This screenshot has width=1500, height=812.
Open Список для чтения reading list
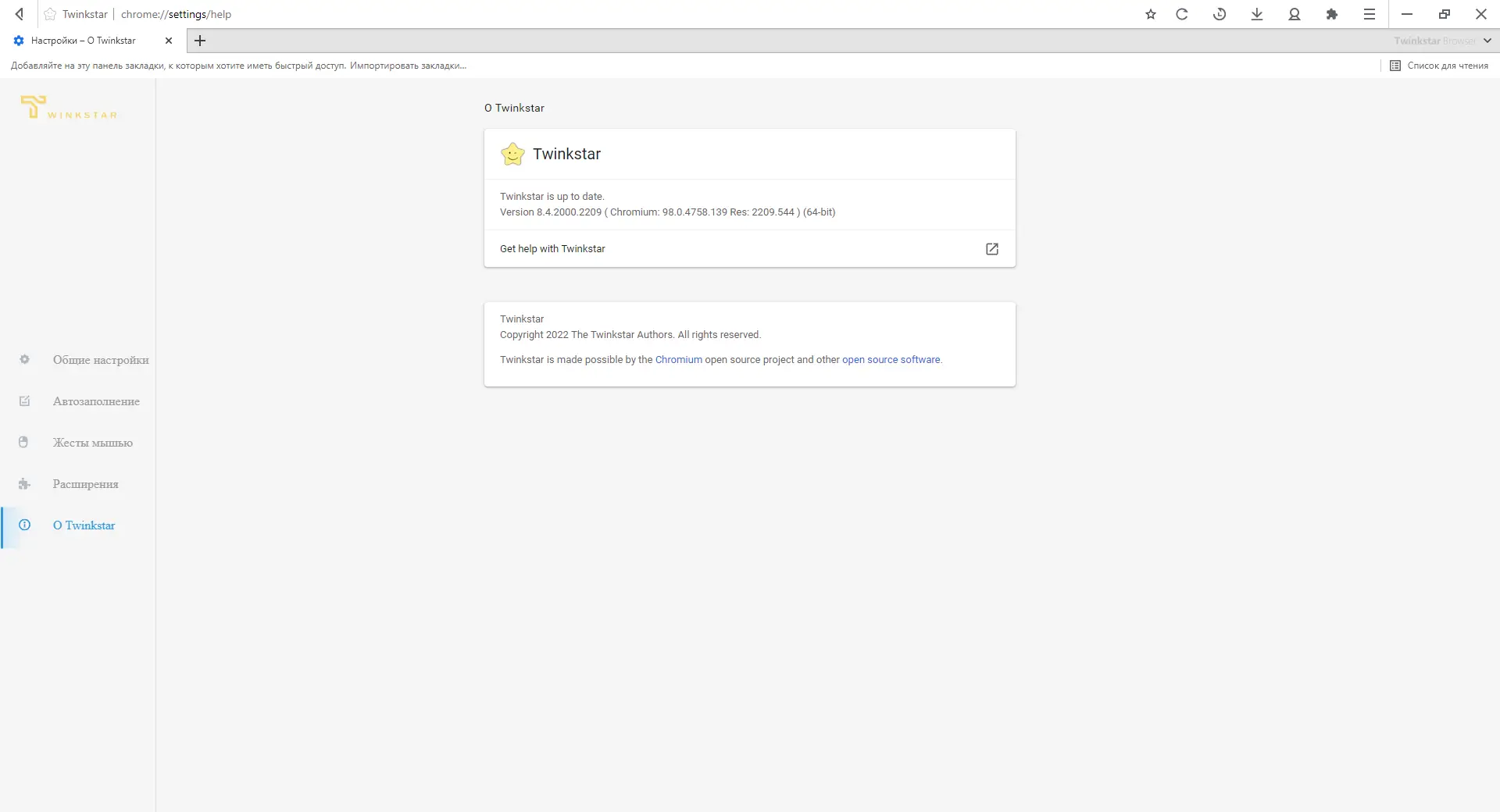click(x=1439, y=66)
